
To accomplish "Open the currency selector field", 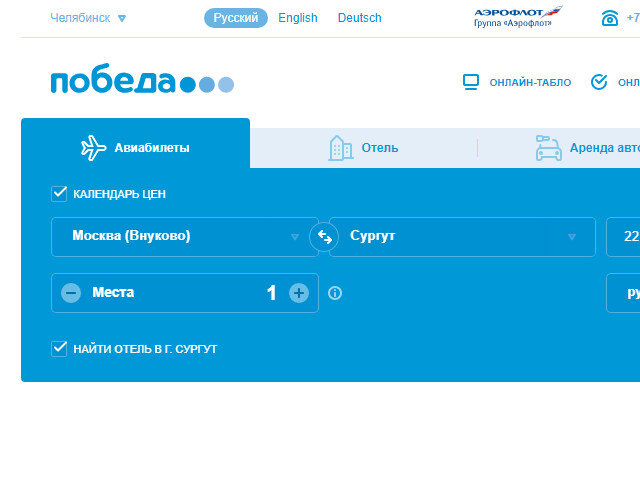I will click(x=623, y=293).
